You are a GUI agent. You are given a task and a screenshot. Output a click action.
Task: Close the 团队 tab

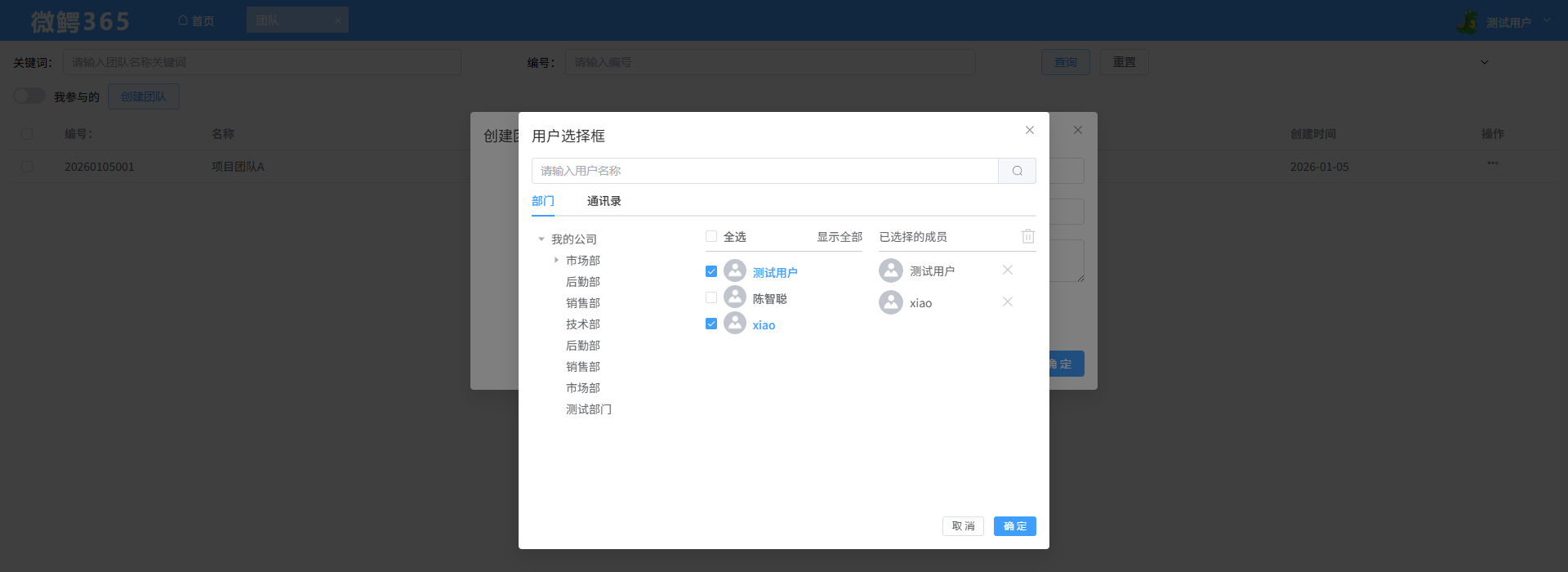pyautogui.click(x=337, y=20)
